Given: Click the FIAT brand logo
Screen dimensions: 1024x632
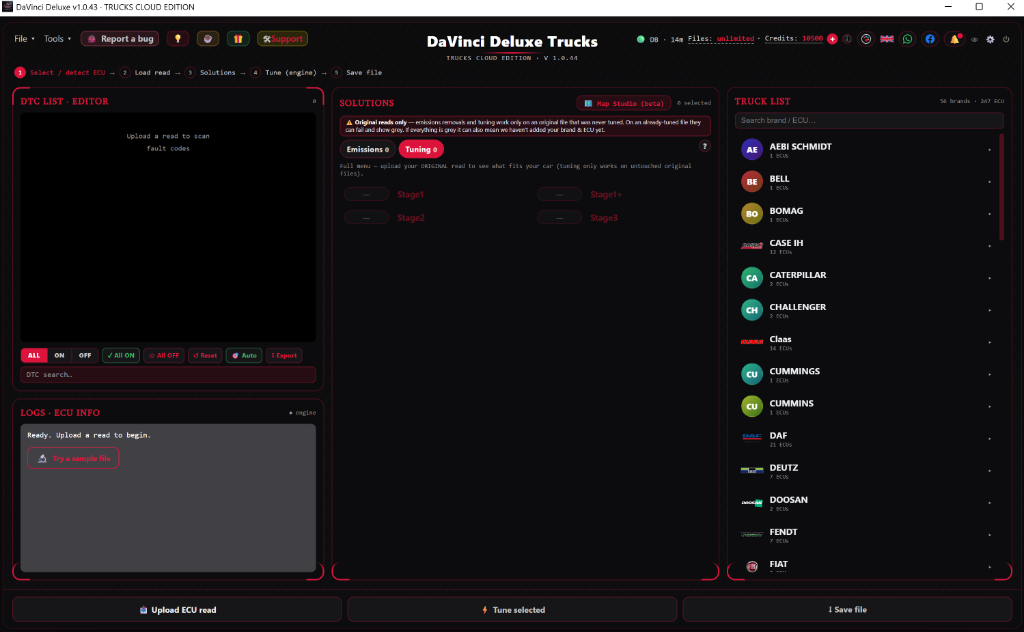Looking at the screenshot, I should 752,566.
